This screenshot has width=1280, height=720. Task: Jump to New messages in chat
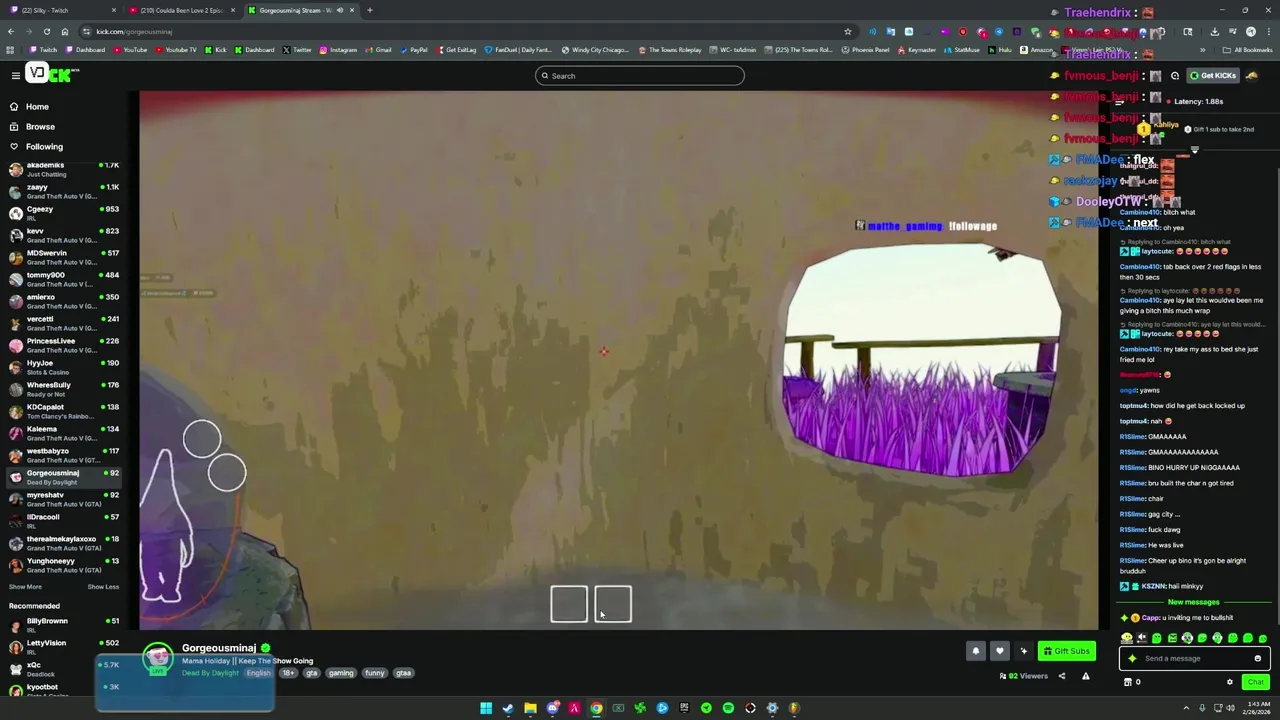pos(1194,602)
